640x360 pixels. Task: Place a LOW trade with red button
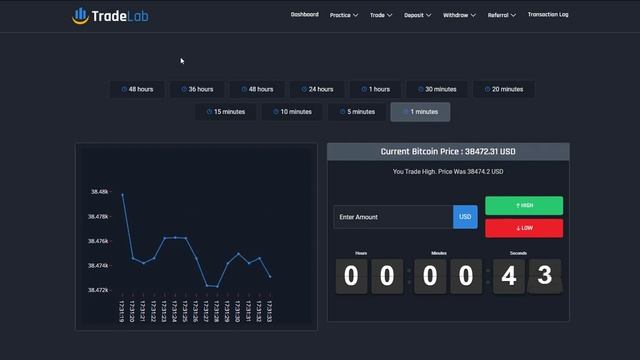[x=524, y=228]
